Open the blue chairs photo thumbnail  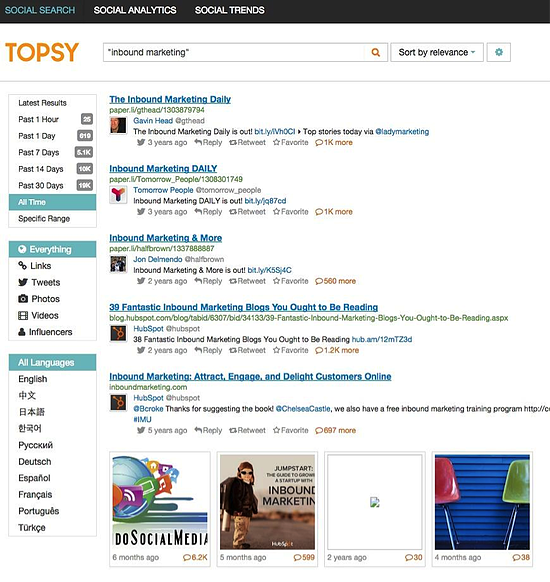482,502
